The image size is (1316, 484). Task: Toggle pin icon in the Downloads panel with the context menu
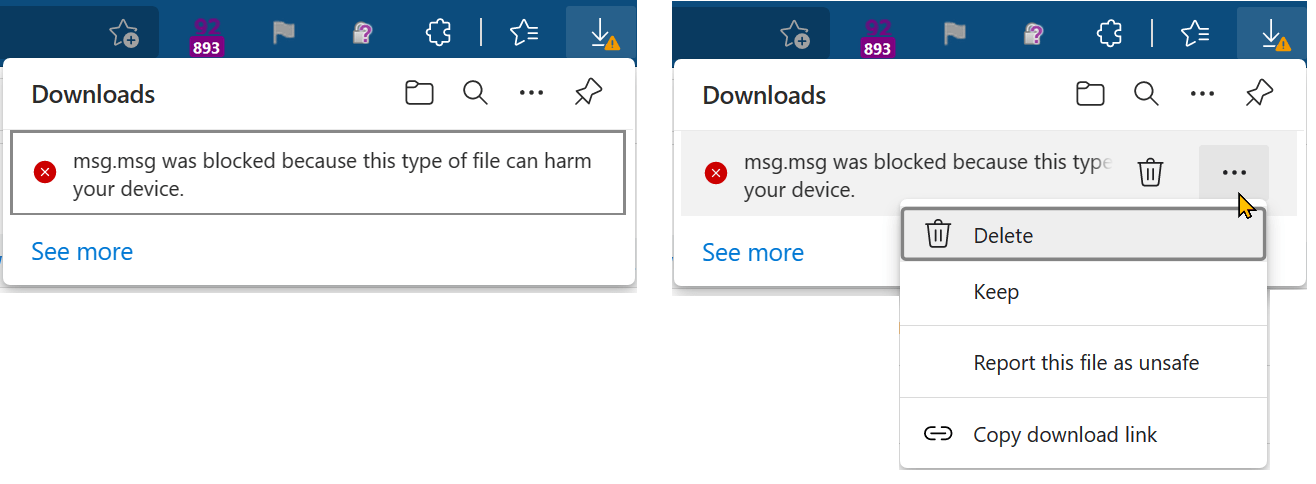(1259, 94)
